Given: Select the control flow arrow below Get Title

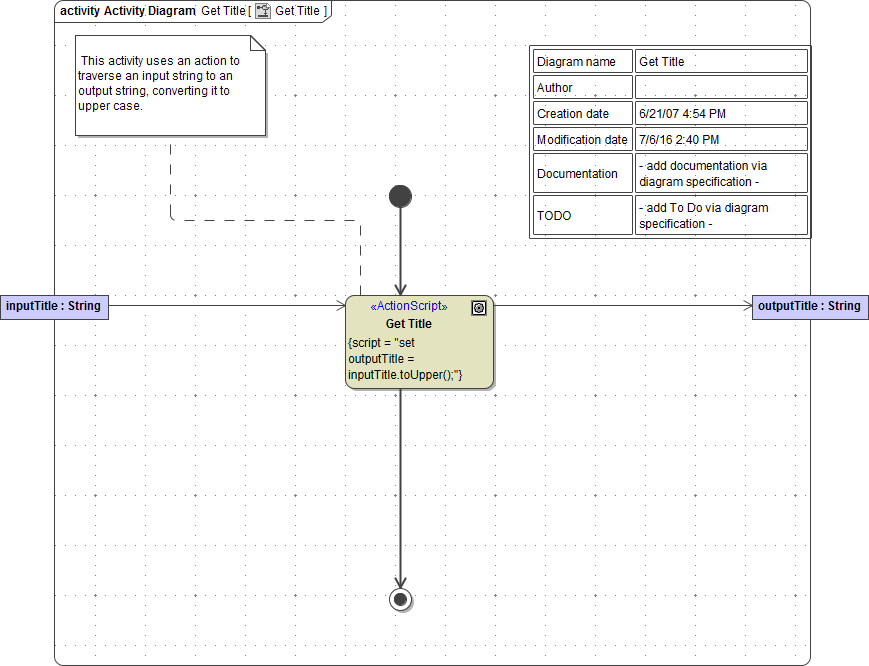Looking at the screenshot, I should (x=400, y=490).
